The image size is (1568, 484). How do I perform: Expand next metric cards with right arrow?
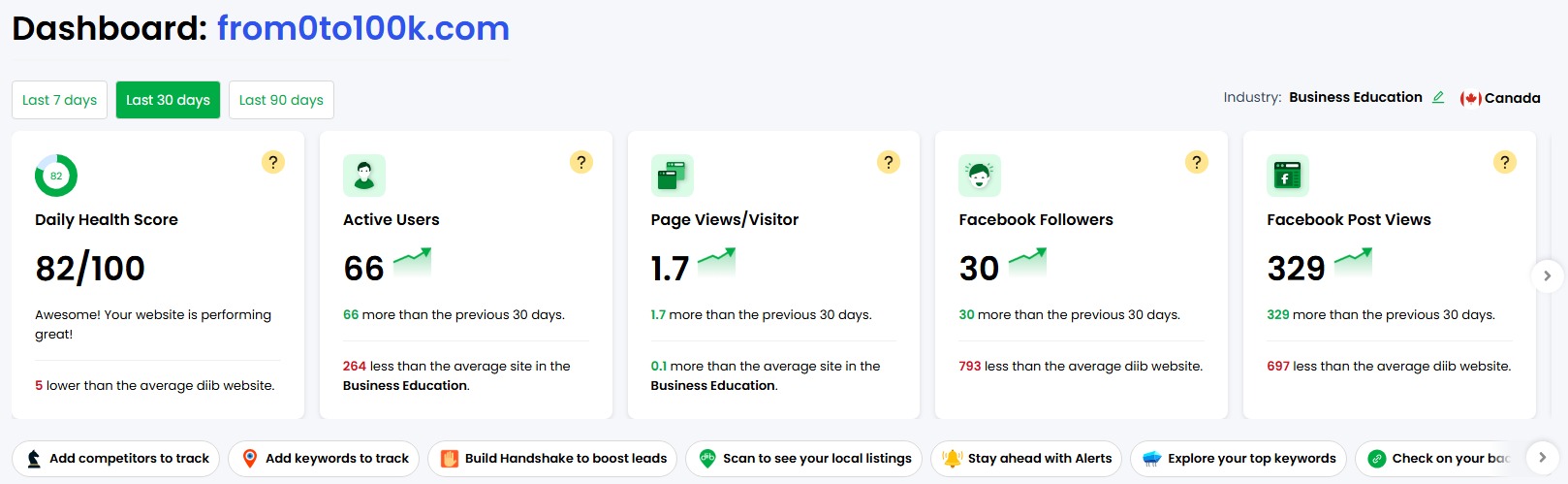1547,275
